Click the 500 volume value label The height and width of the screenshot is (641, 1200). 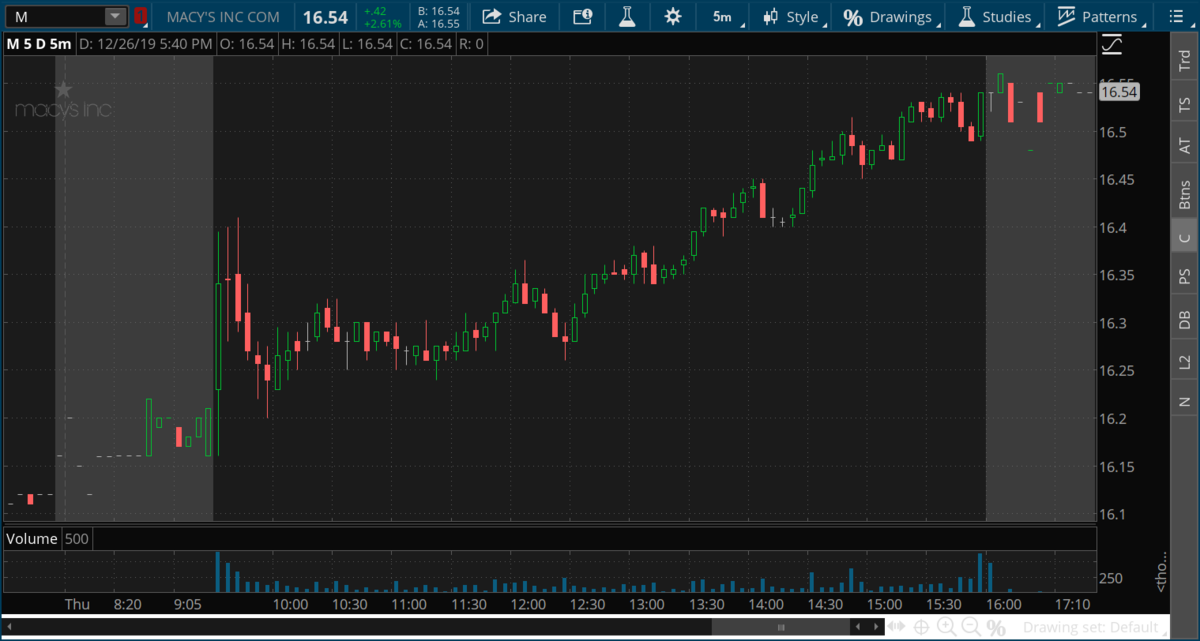coord(77,539)
